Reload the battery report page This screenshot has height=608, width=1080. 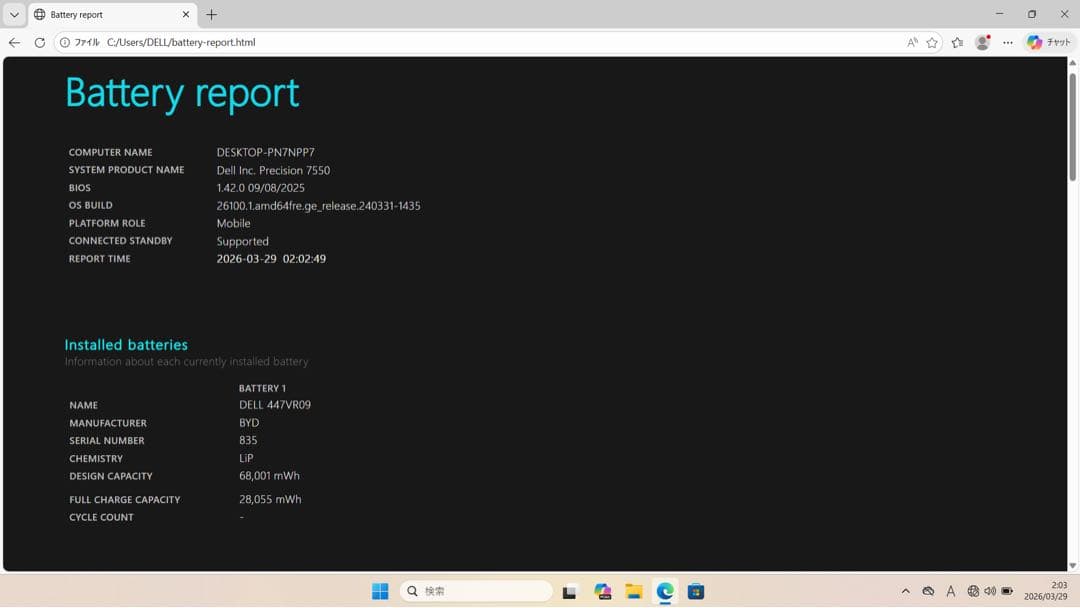[40, 43]
